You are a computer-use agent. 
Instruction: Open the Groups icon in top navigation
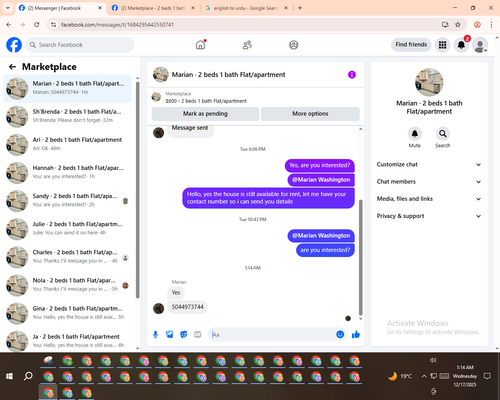tap(294, 45)
